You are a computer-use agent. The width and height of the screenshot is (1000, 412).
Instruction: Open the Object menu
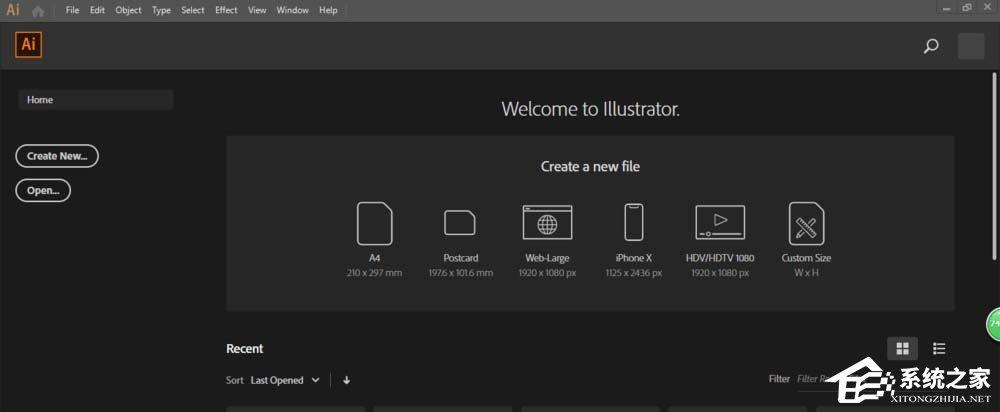[128, 10]
